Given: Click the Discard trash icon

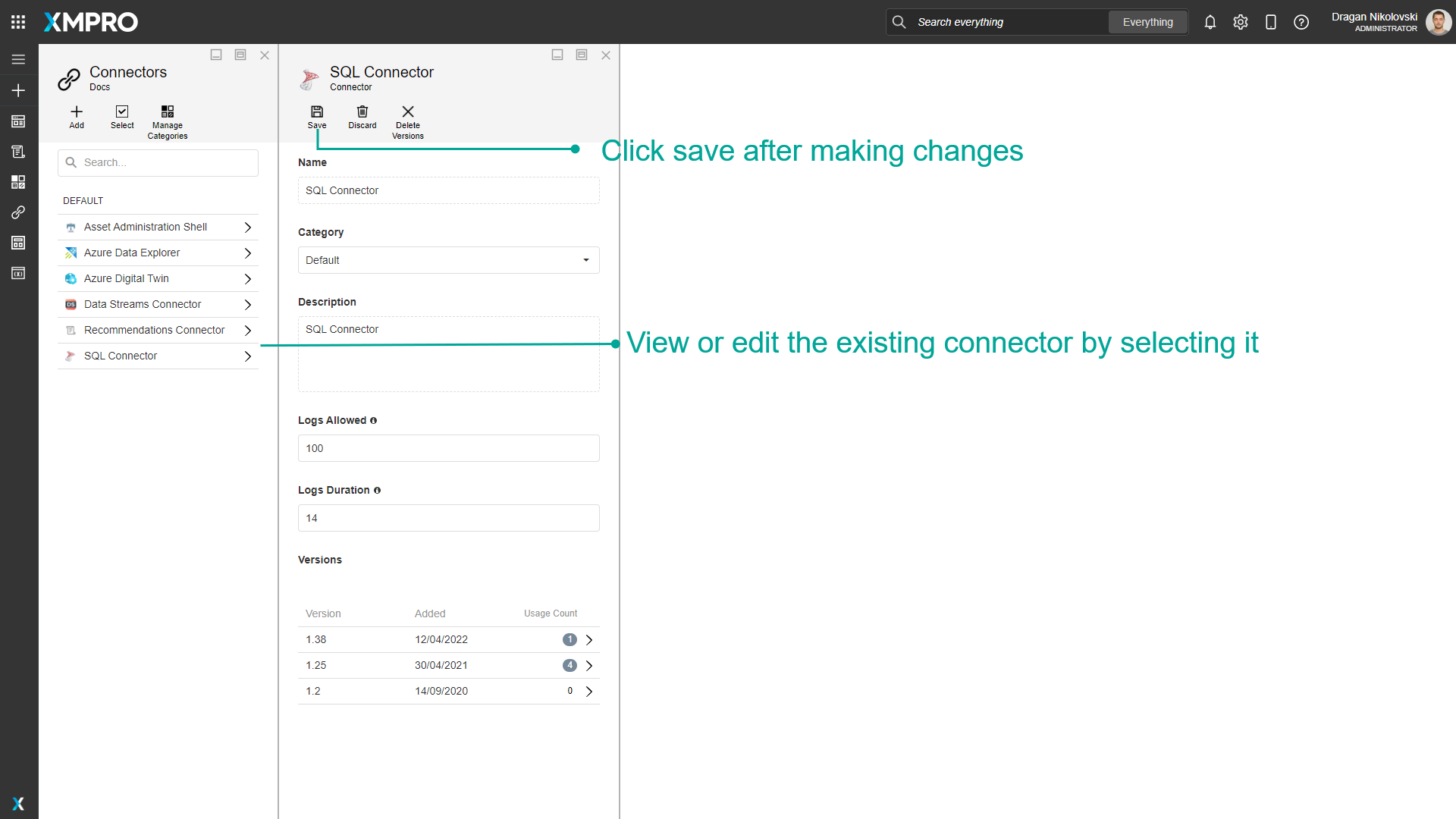Looking at the screenshot, I should (x=362, y=112).
